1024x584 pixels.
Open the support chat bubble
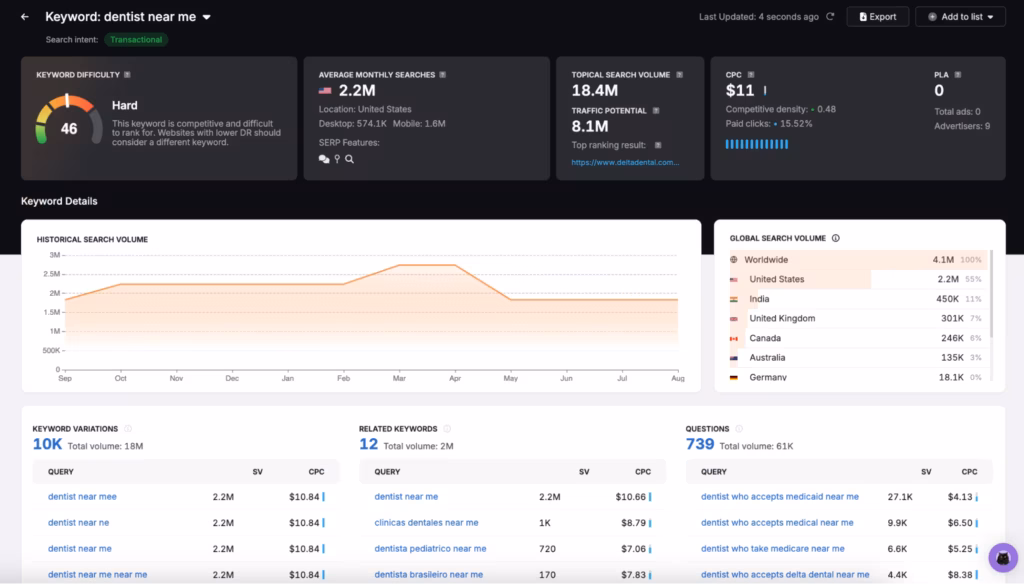pos(1001,558)
